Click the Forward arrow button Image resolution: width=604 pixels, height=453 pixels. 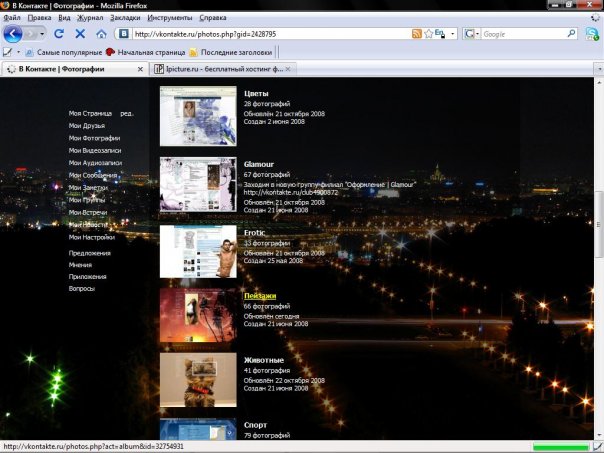(31, 34)
